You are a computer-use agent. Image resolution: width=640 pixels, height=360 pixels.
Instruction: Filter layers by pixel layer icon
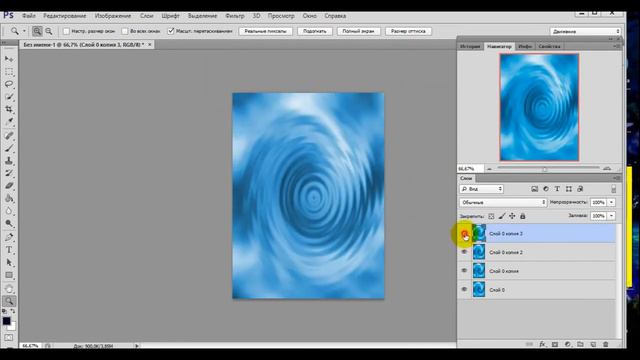[x=534, y=189]
